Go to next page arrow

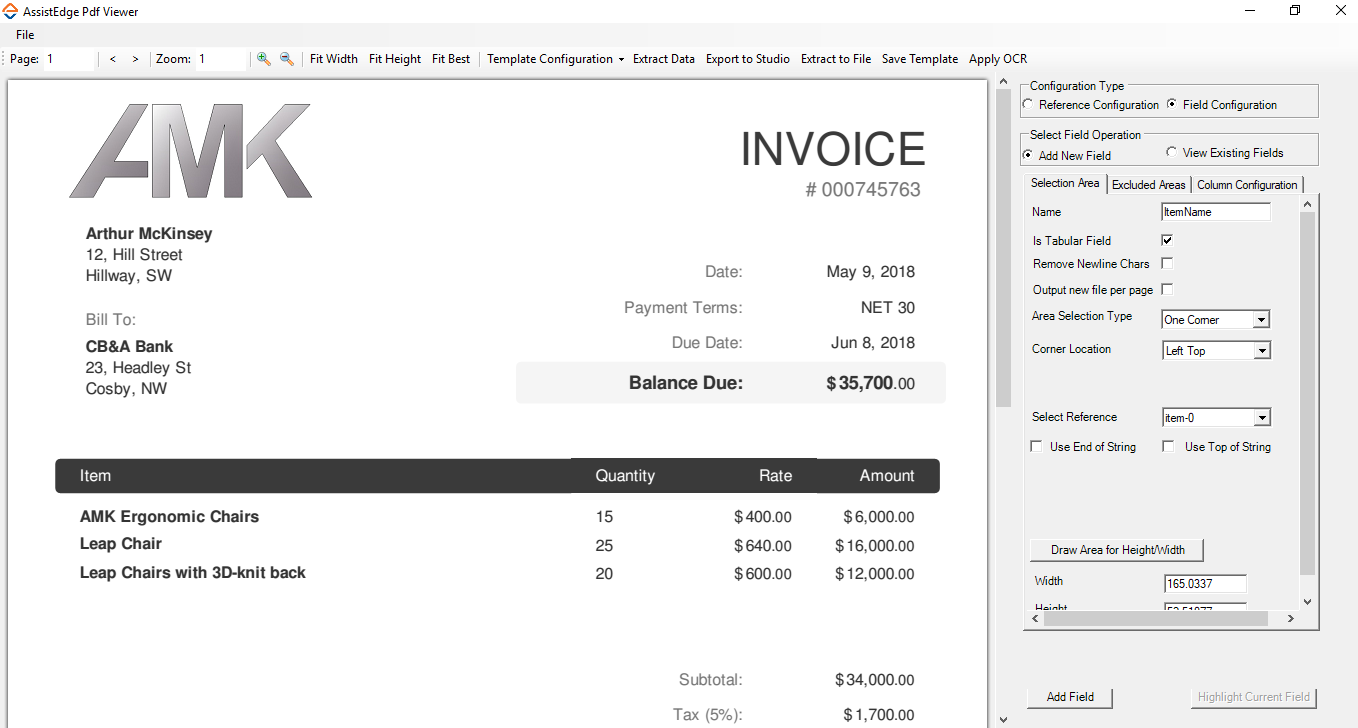pyautogui.click(x=135, y=59)
